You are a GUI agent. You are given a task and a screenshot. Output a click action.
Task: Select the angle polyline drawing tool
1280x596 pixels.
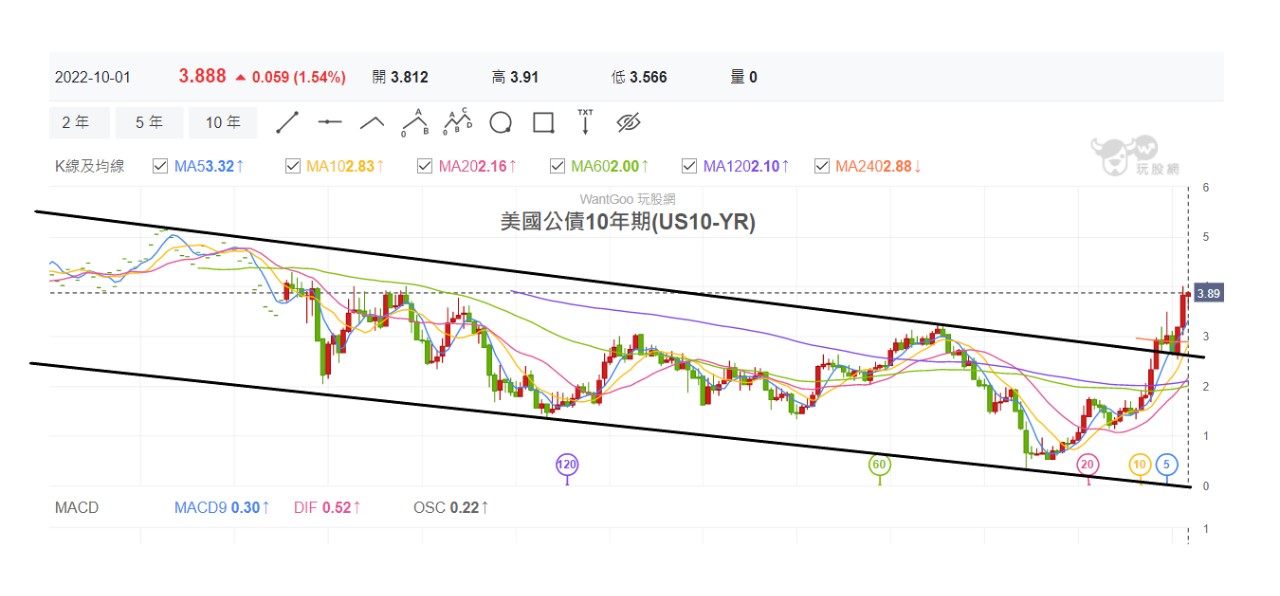tap(372, 123)
